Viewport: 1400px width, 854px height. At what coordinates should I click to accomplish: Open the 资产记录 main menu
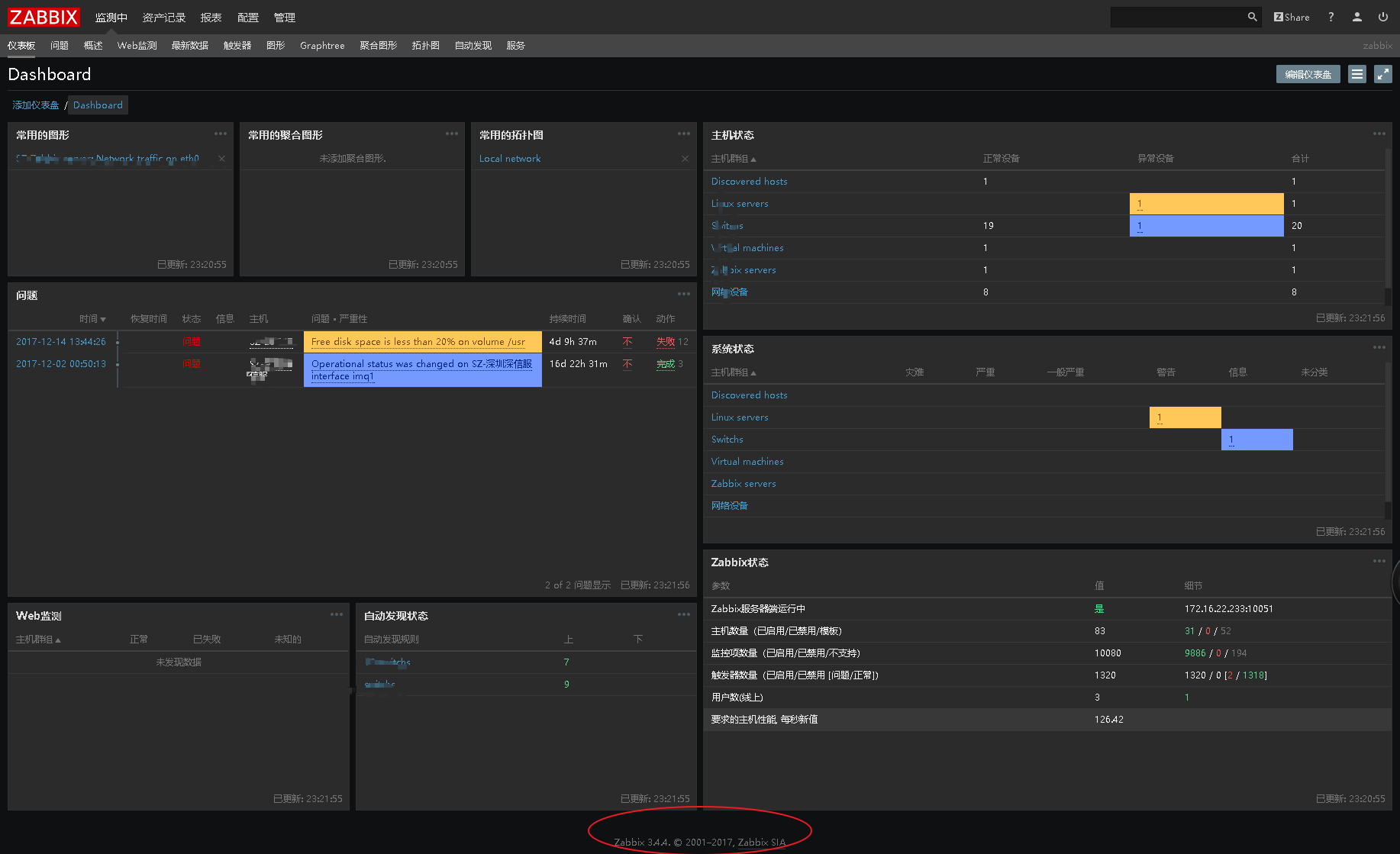tap(164, 18)
